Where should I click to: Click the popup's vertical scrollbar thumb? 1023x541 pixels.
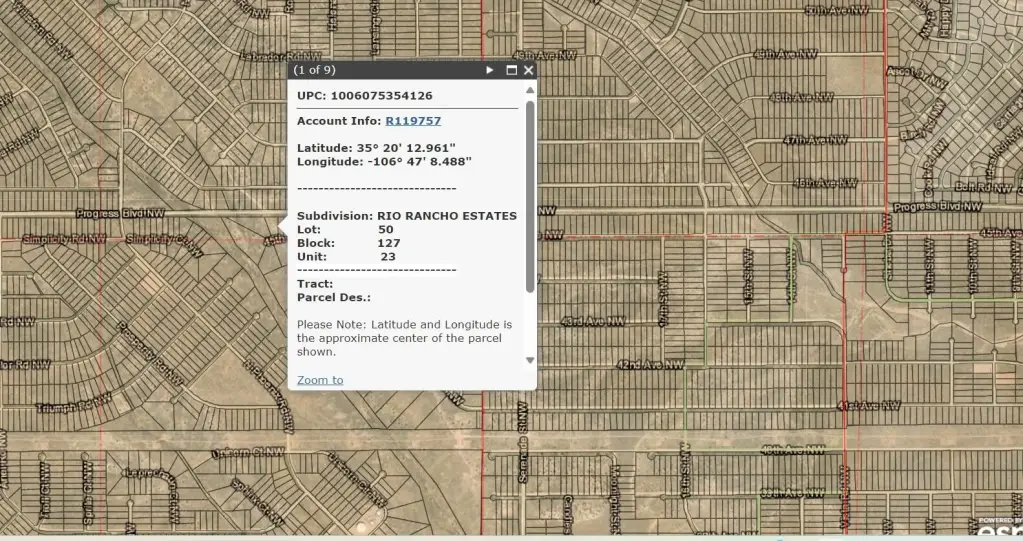tap(530, 195)
